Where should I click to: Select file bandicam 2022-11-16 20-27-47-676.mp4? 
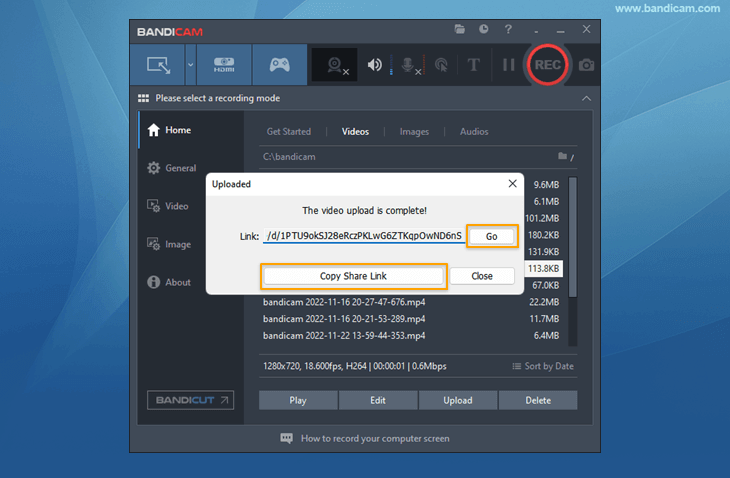(x=344, y=302)
